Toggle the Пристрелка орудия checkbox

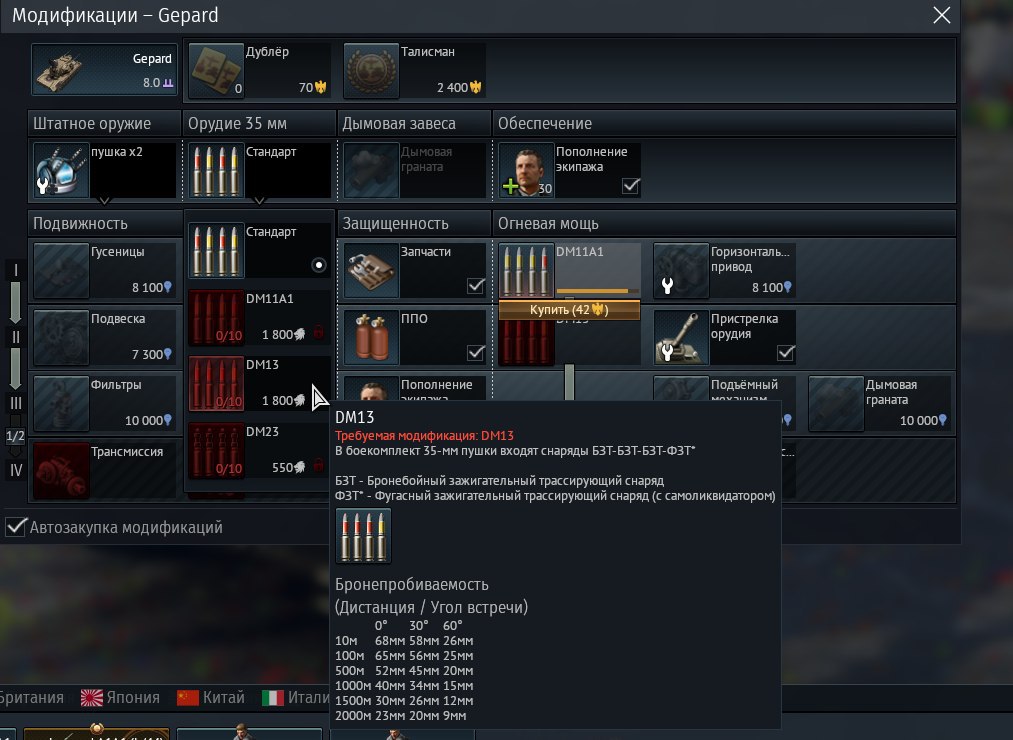tap(786, 352)
